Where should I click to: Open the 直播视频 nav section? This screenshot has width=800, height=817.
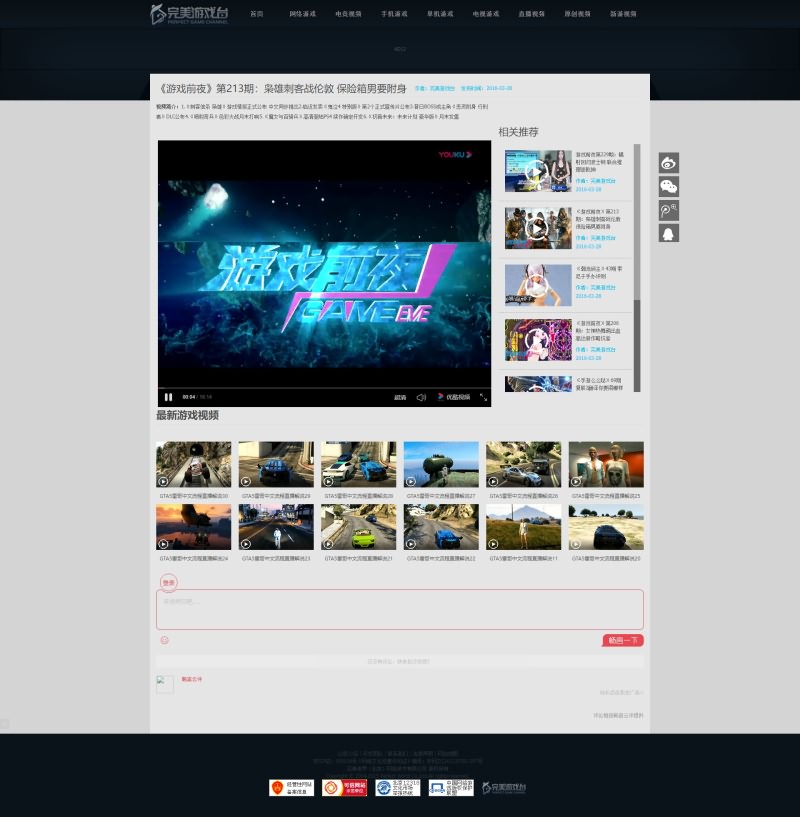[532, 14]
